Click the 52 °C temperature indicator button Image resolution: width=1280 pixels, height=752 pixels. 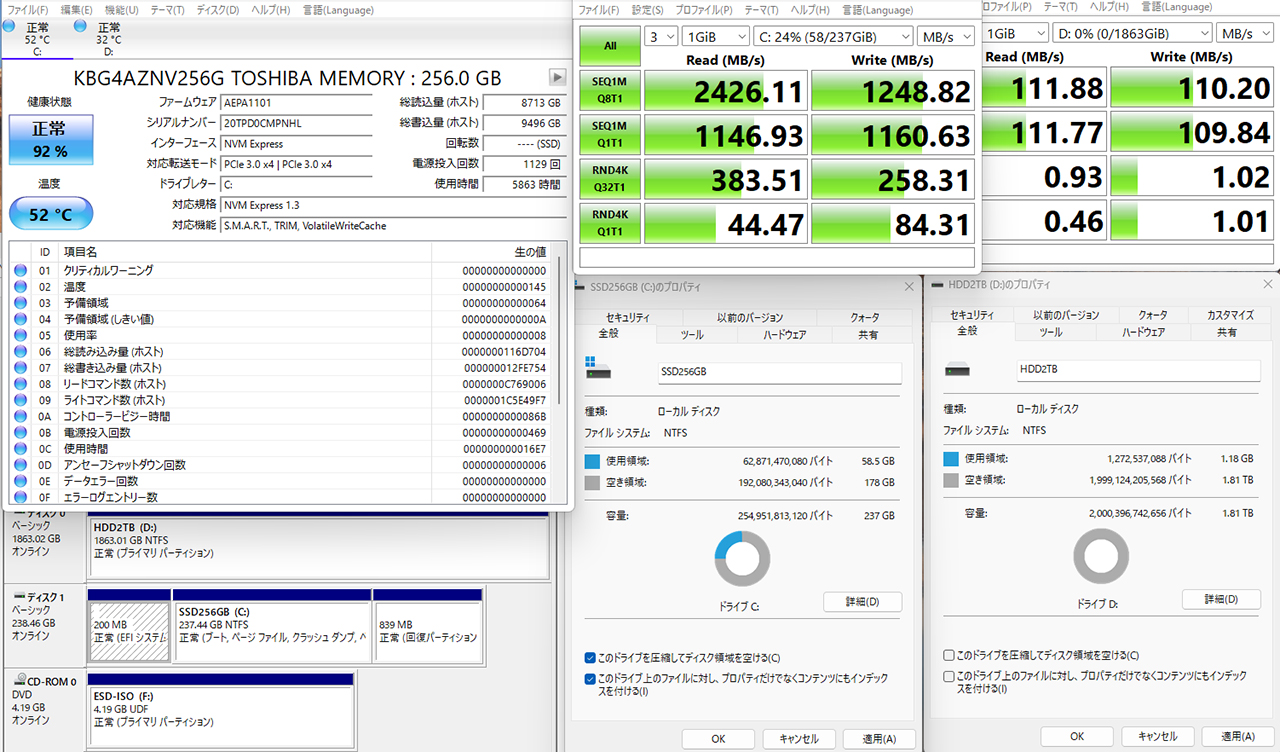51,213
